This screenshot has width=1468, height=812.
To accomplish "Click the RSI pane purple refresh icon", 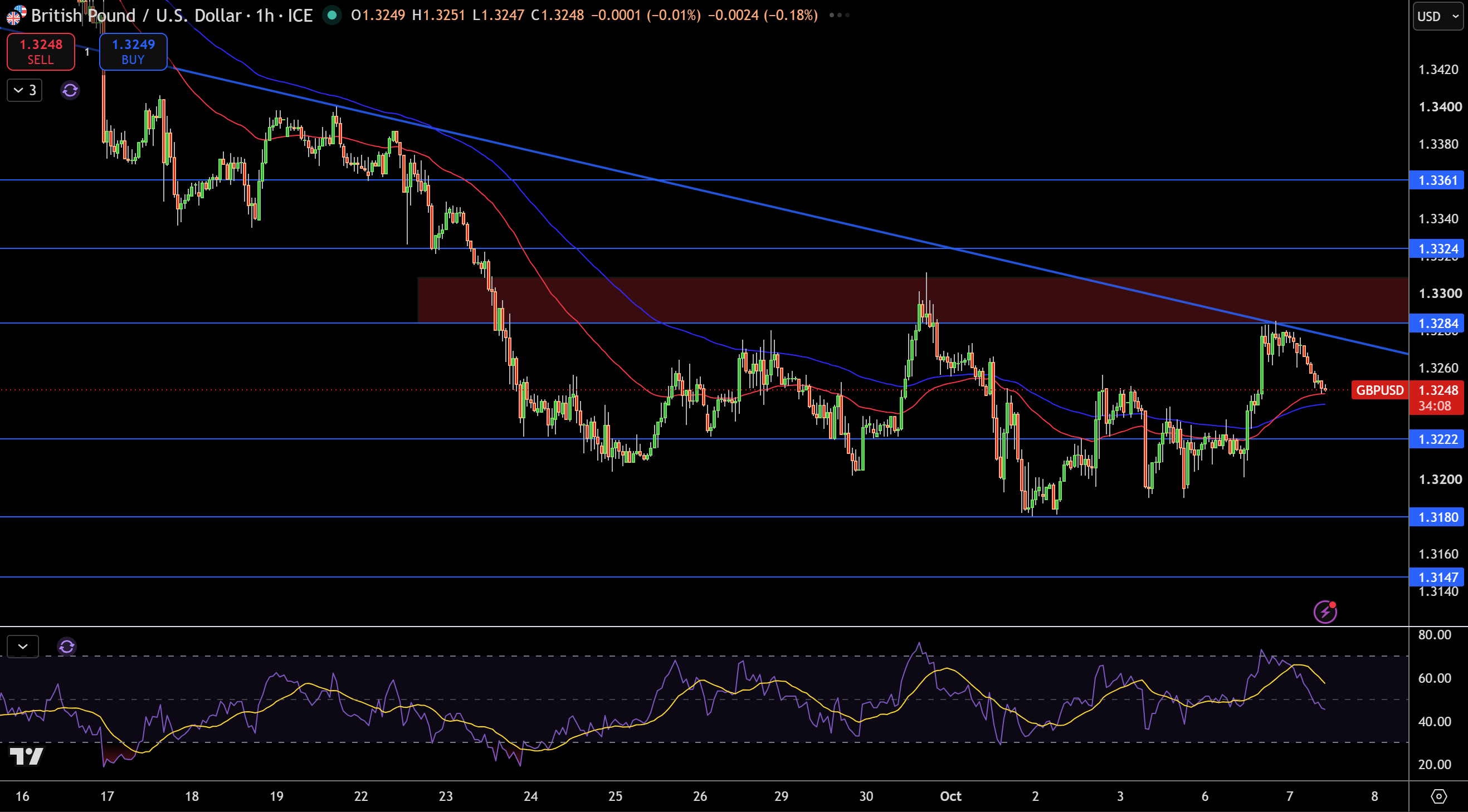I will (67, 646).
